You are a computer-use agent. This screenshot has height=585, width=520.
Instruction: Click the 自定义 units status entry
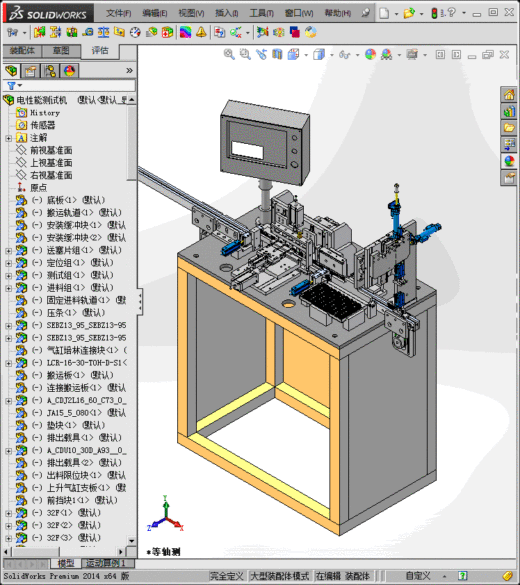tap(418, 576)
